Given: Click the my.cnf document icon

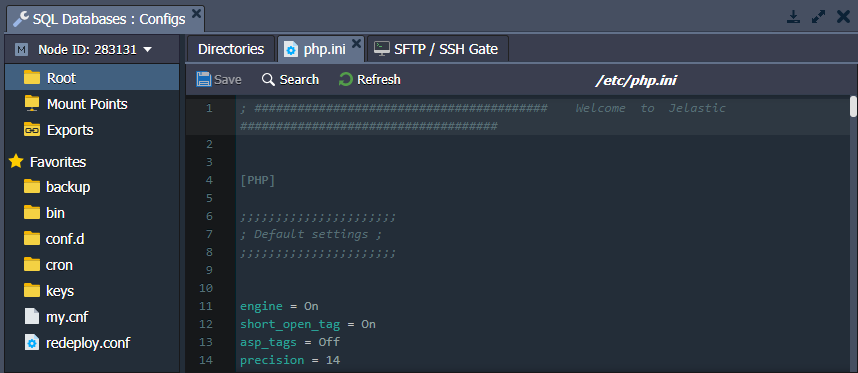Looking at the screenshot, I should coord(32,317).
